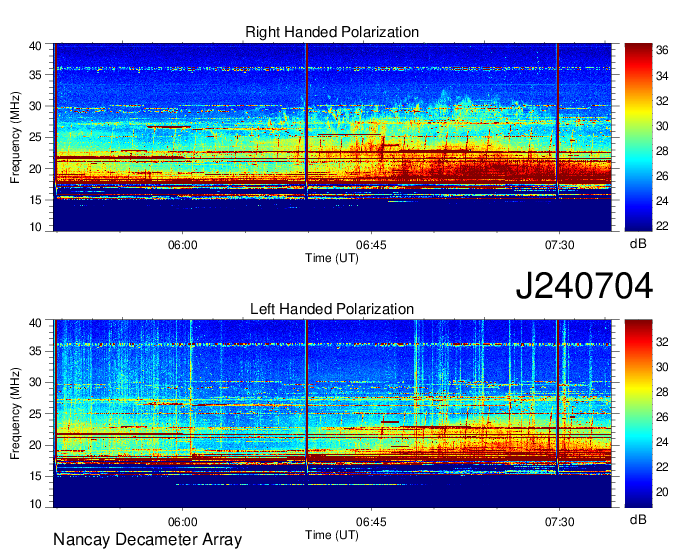The height and width of the screenshot is (552, 680).
Task: Click 26 value on Left Handed color bar
Action: pyautogui.click(x=662, y=417)
